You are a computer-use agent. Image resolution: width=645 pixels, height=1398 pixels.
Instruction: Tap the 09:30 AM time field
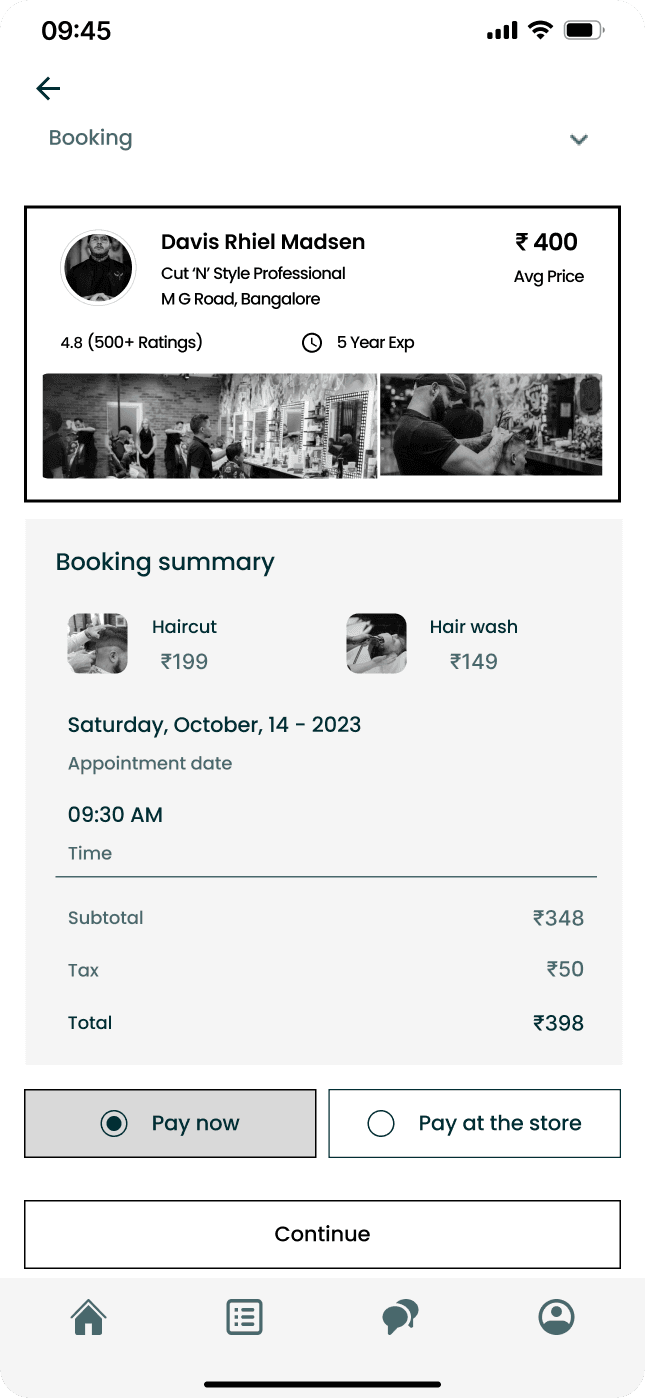click(x=115, y=815)
